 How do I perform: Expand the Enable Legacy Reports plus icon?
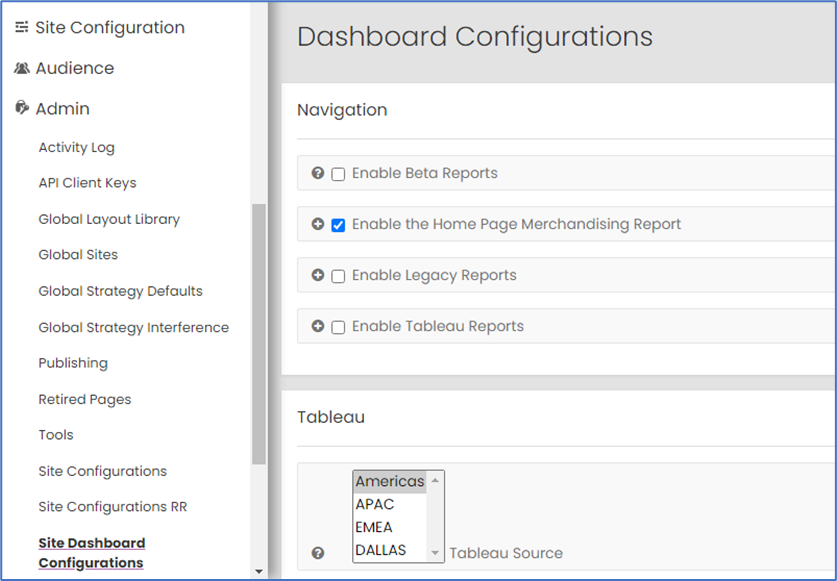pos(318,275)
